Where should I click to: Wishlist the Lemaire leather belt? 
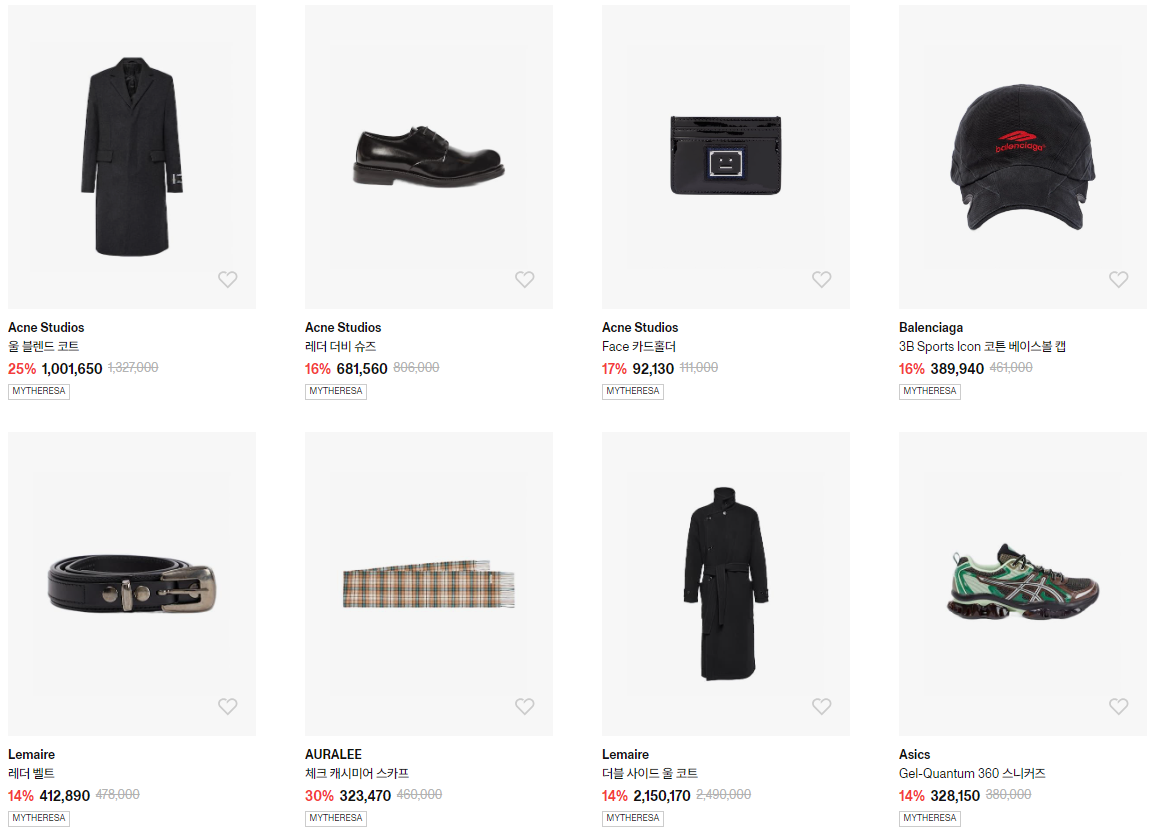[228, 707]
